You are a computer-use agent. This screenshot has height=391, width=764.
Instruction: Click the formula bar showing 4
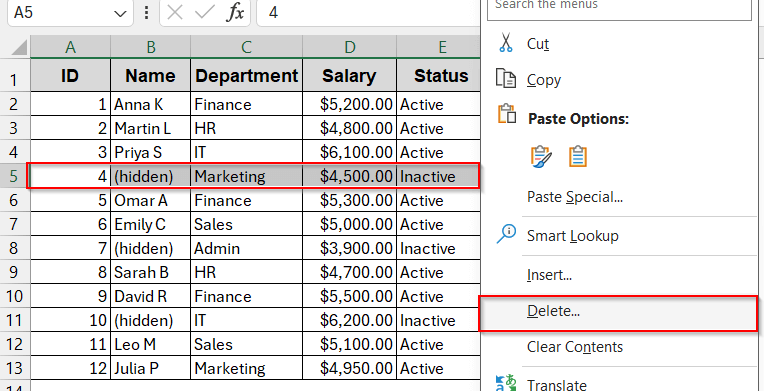coord(368,13)
